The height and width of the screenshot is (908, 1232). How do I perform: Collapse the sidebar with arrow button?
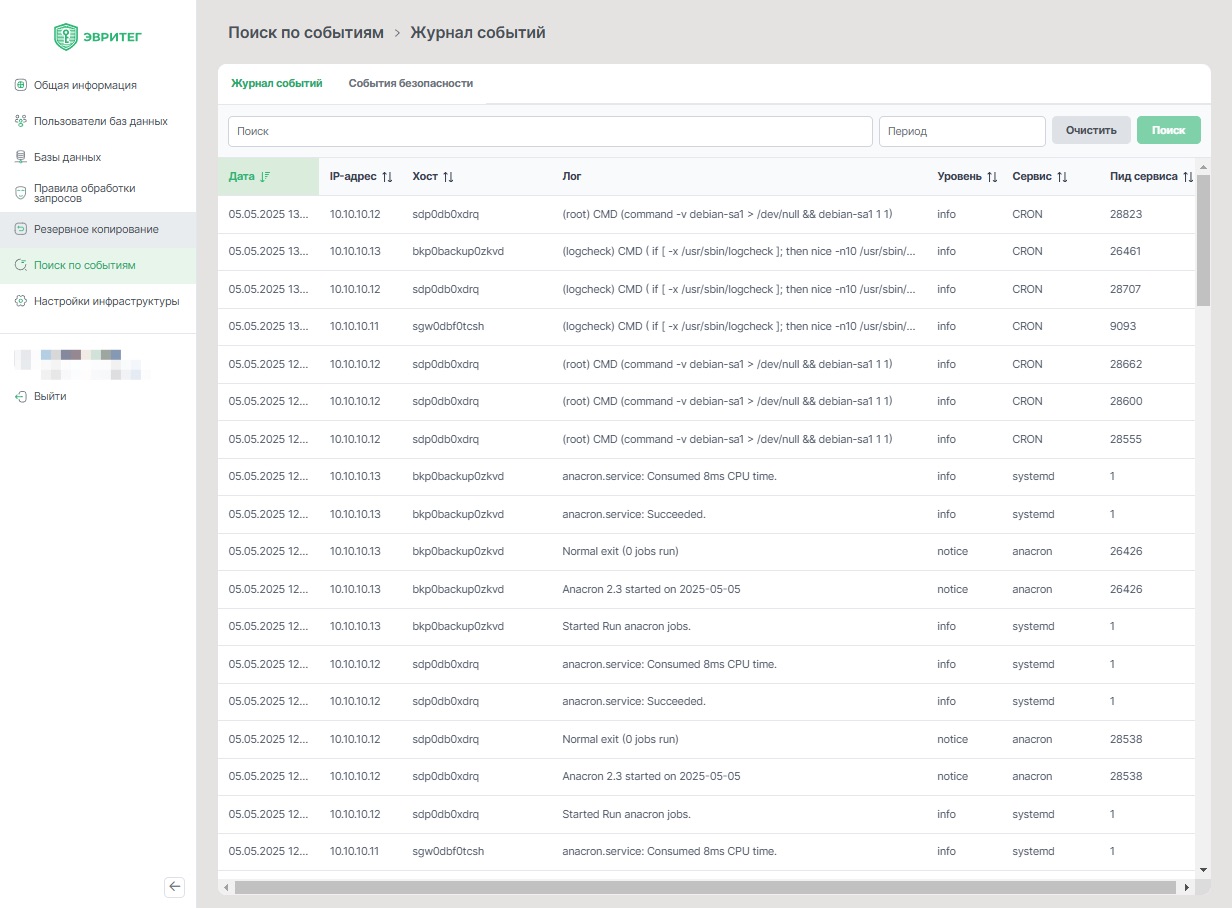175,886
